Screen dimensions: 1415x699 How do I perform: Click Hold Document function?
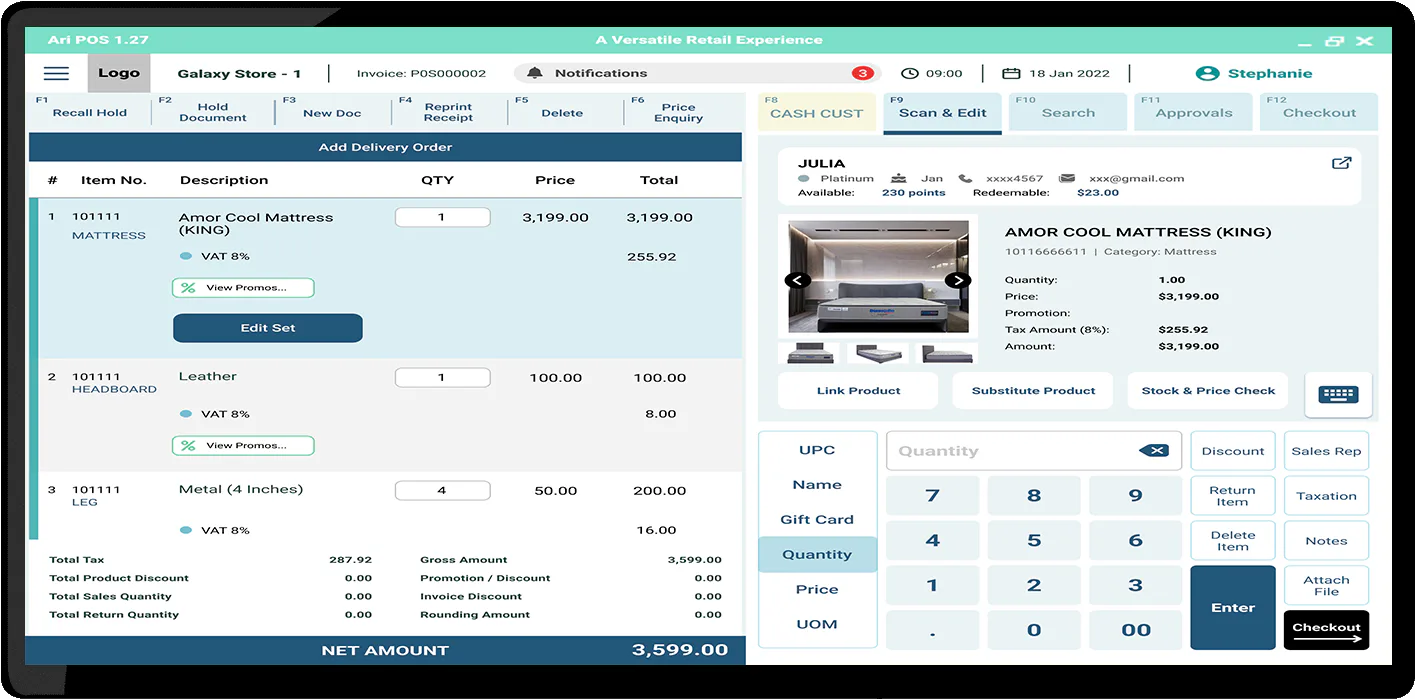pyautogui.click(x=213, y=112)
